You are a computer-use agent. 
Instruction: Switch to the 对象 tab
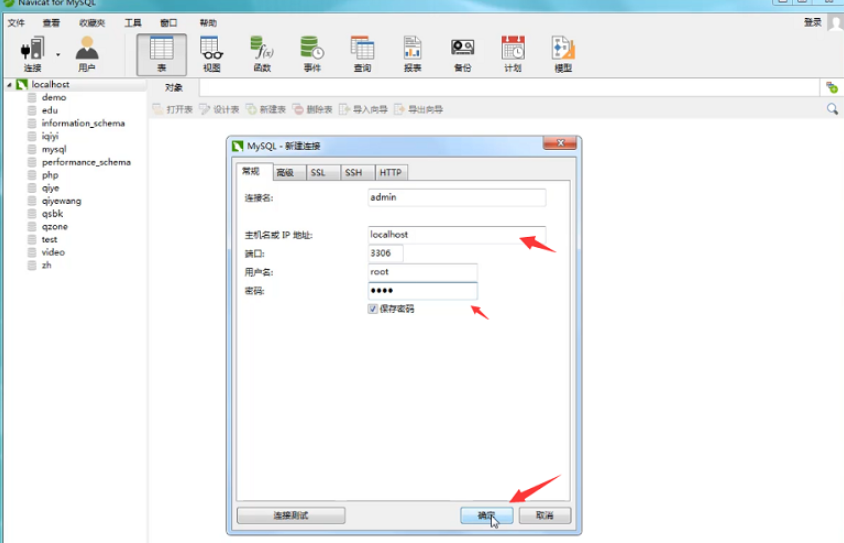pyautogui.click(x=173, y=88)
